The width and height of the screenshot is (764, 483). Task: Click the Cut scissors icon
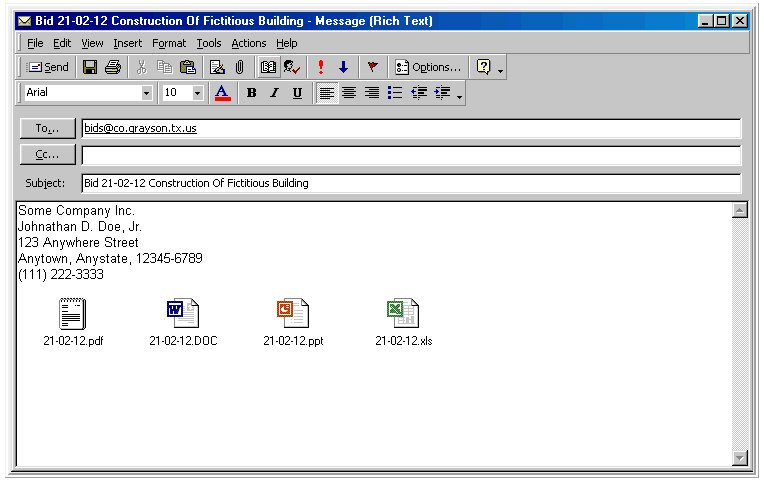click(142, 67)
